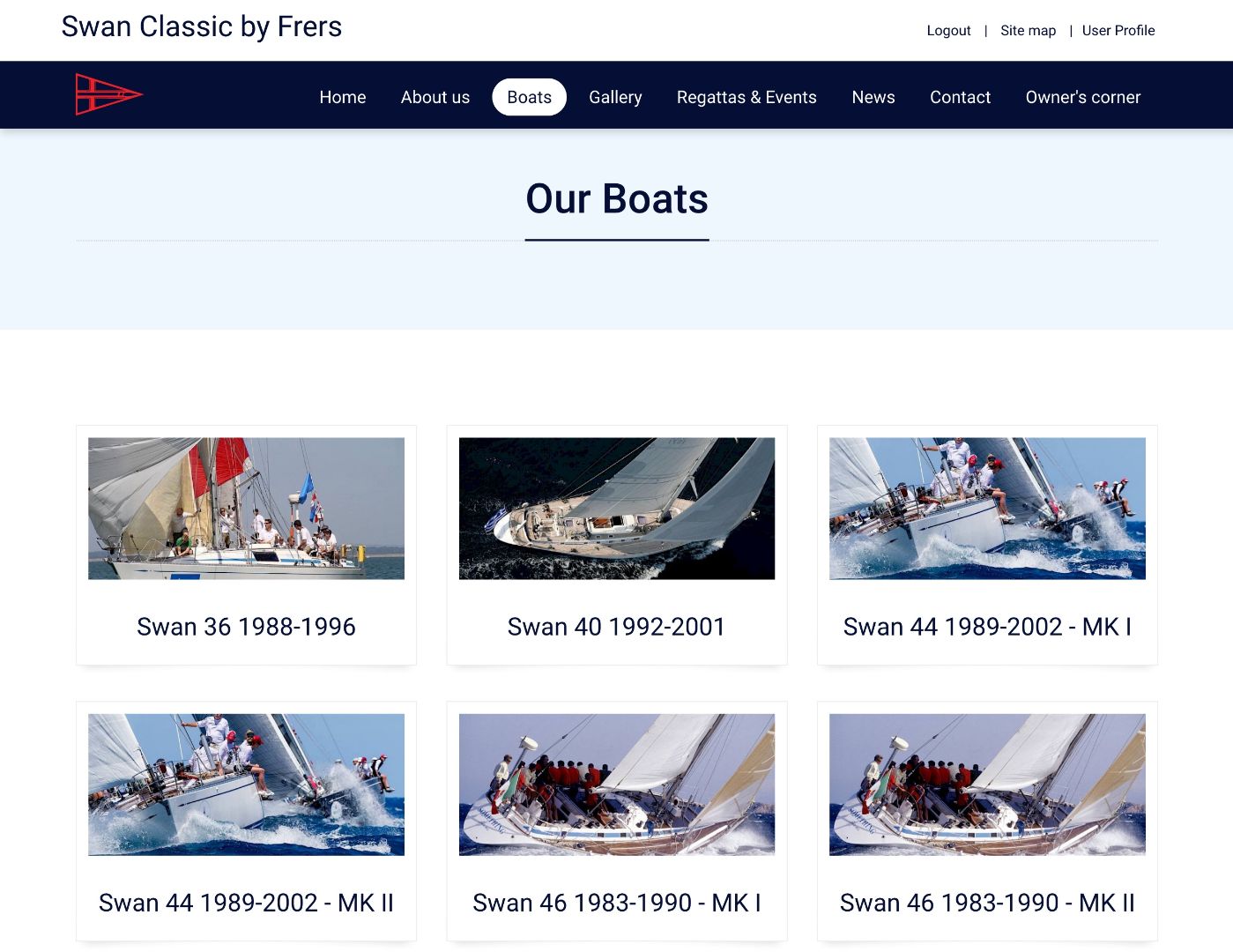Open the Gallery section
Screen dimensions: 1233x952
coord(615,97)
